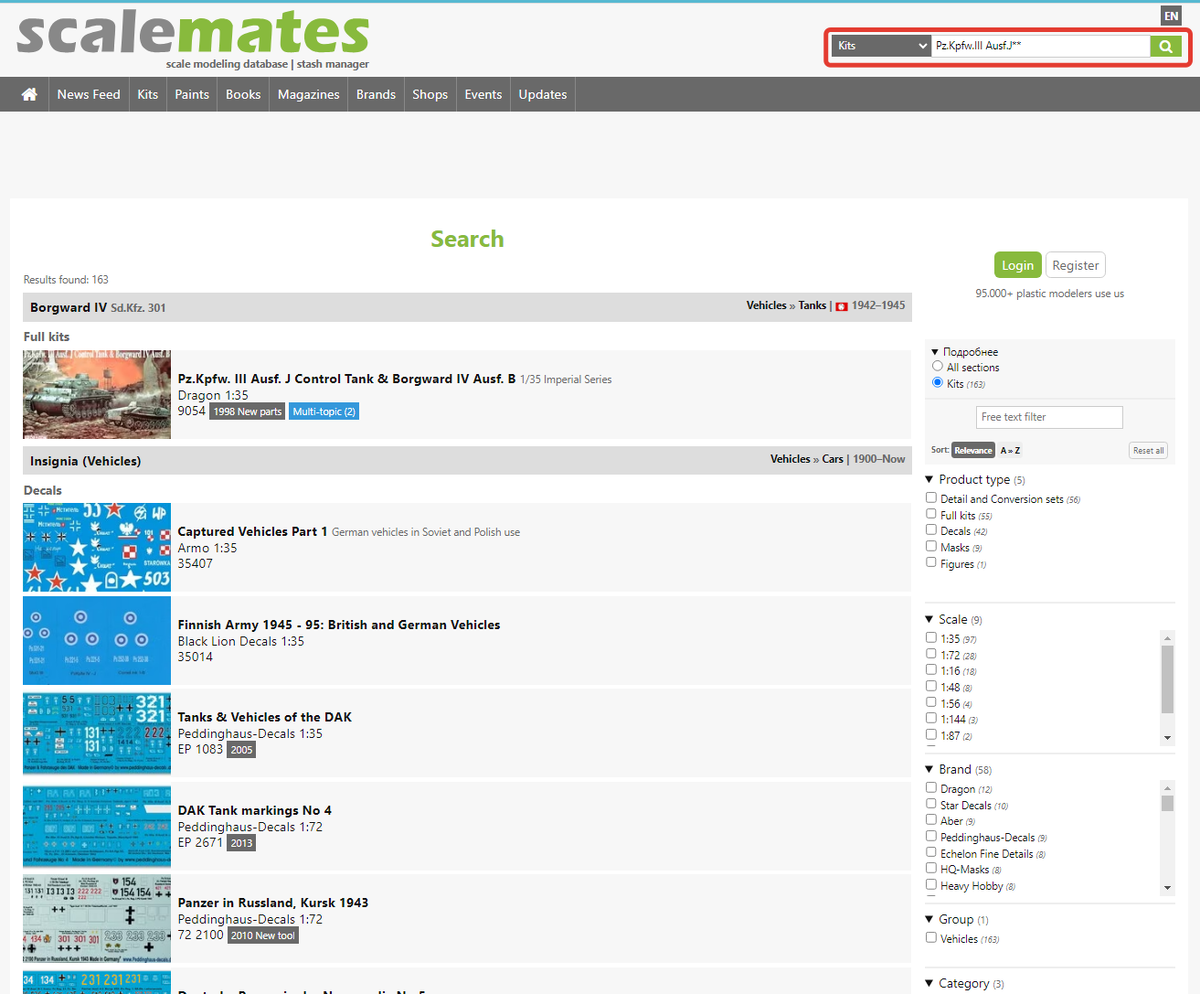Click the Reset all button
The height and width of the screenshot is (994, 1200).
(x=1148, y=450)
